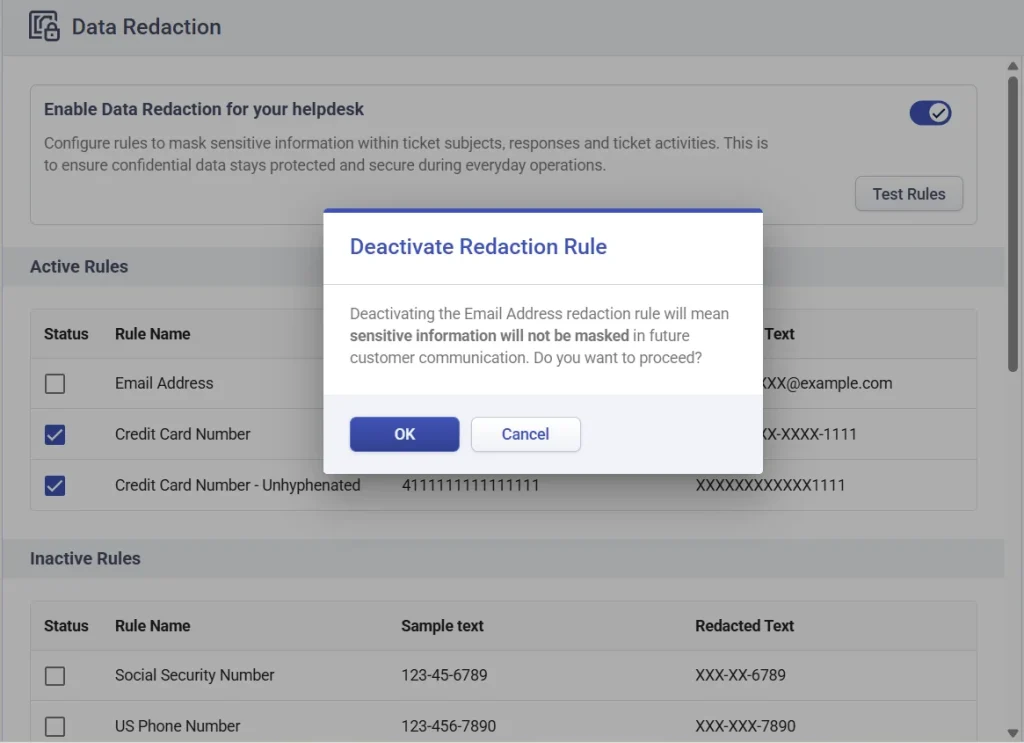Dismiss the dialog with Cancel

click(x=525, y=433)
